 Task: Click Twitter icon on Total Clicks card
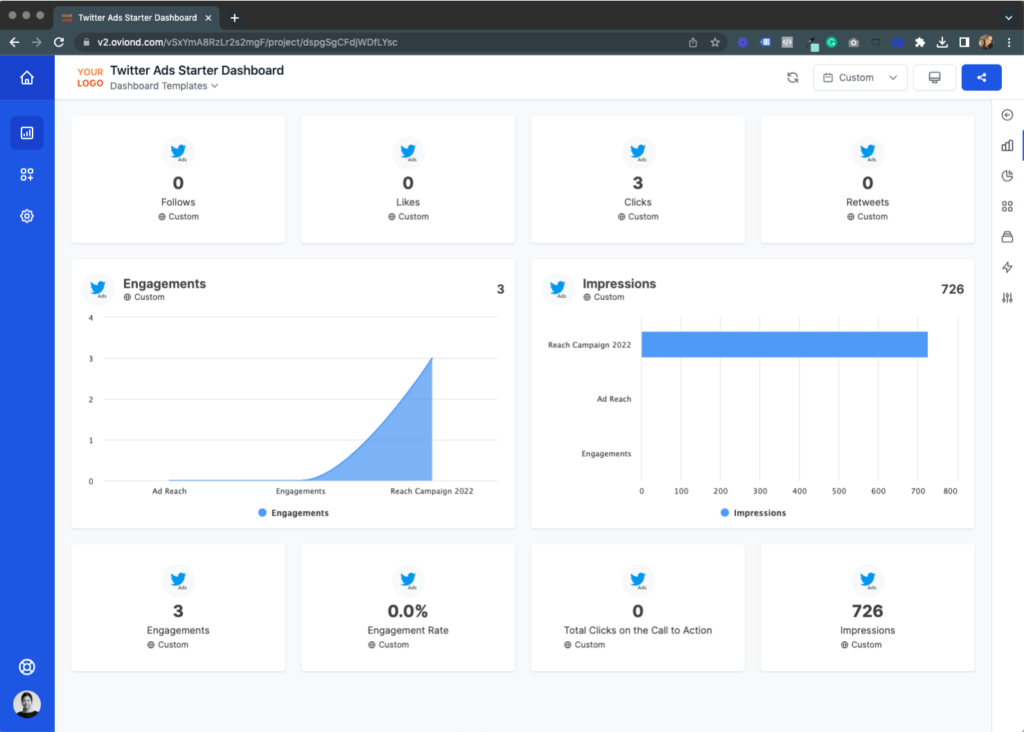[x=638, y=580]
